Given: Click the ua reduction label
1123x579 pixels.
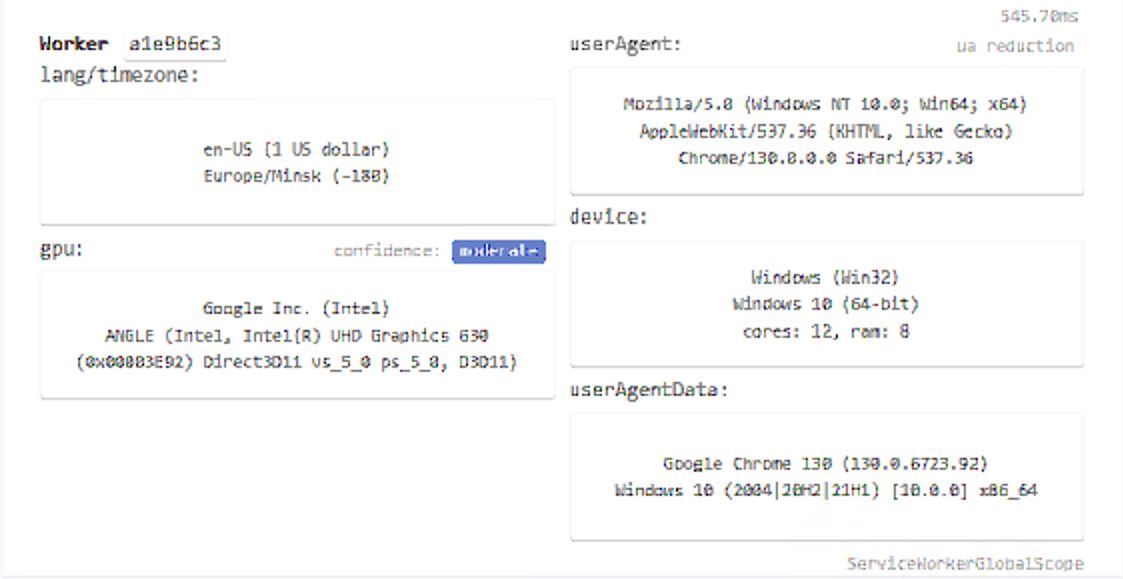Looking at the screenshot, I should click(1015, 46).
